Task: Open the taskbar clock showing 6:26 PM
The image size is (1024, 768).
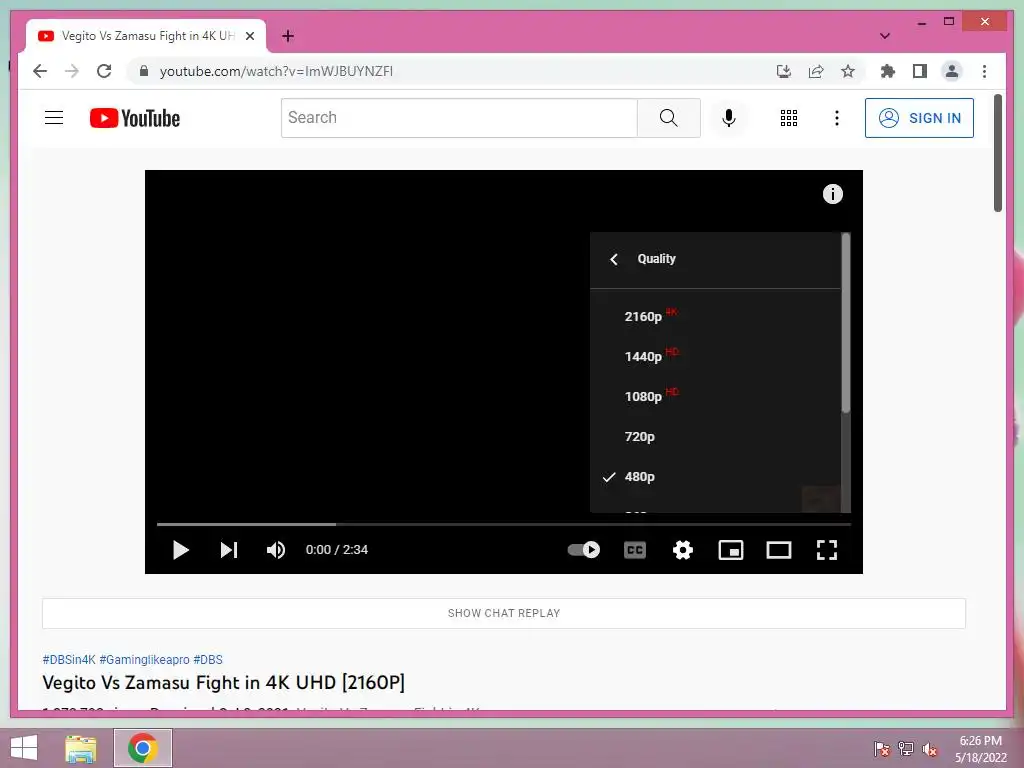Action: point(980,749)
